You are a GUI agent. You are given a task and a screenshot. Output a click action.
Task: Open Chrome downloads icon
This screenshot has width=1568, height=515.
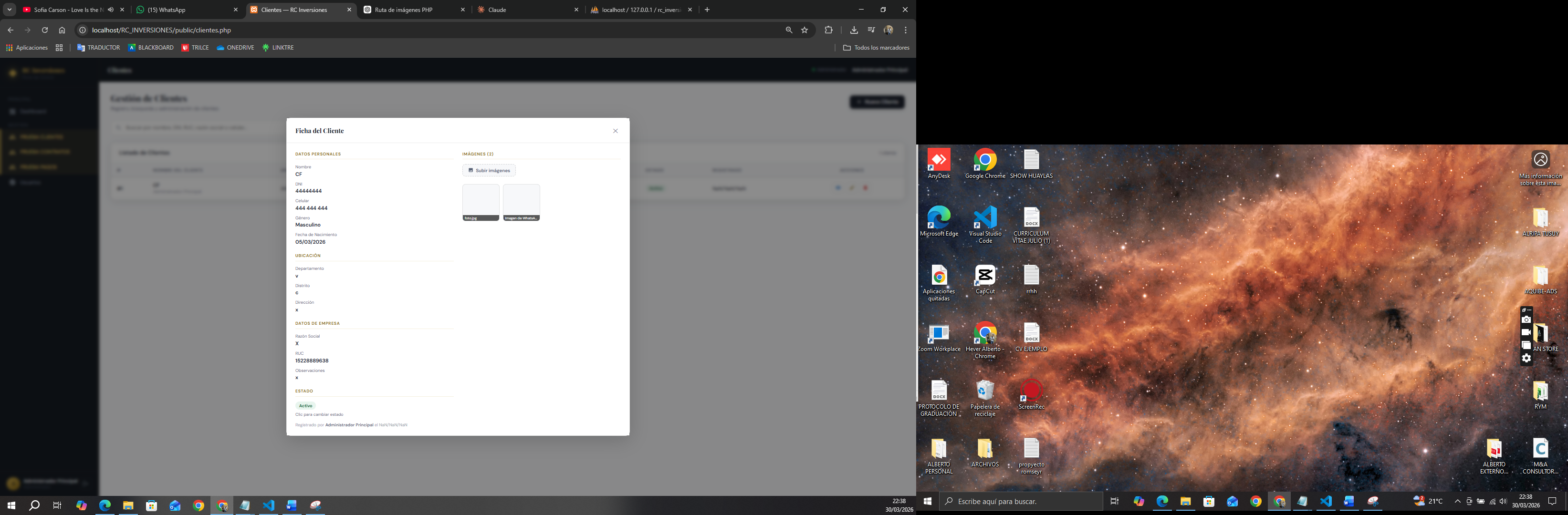click(853, 30)
